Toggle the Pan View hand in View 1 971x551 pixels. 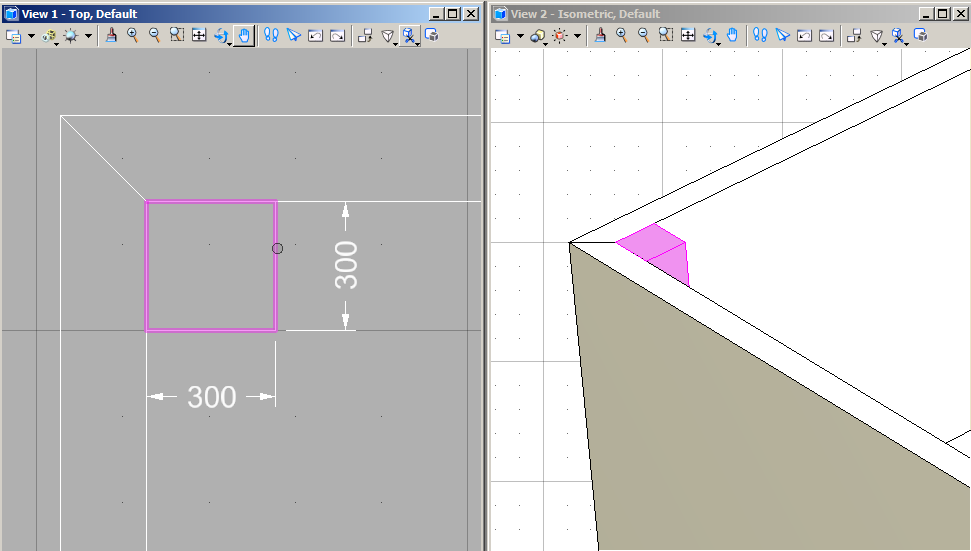pos(244,35)
